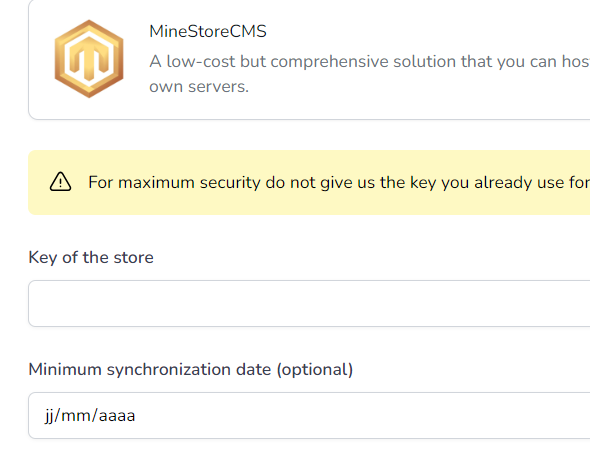Image resolution: width=590 pixels, height=466 pixels.
Task: Click the yellow security warning banner
Action: point(309,183)
